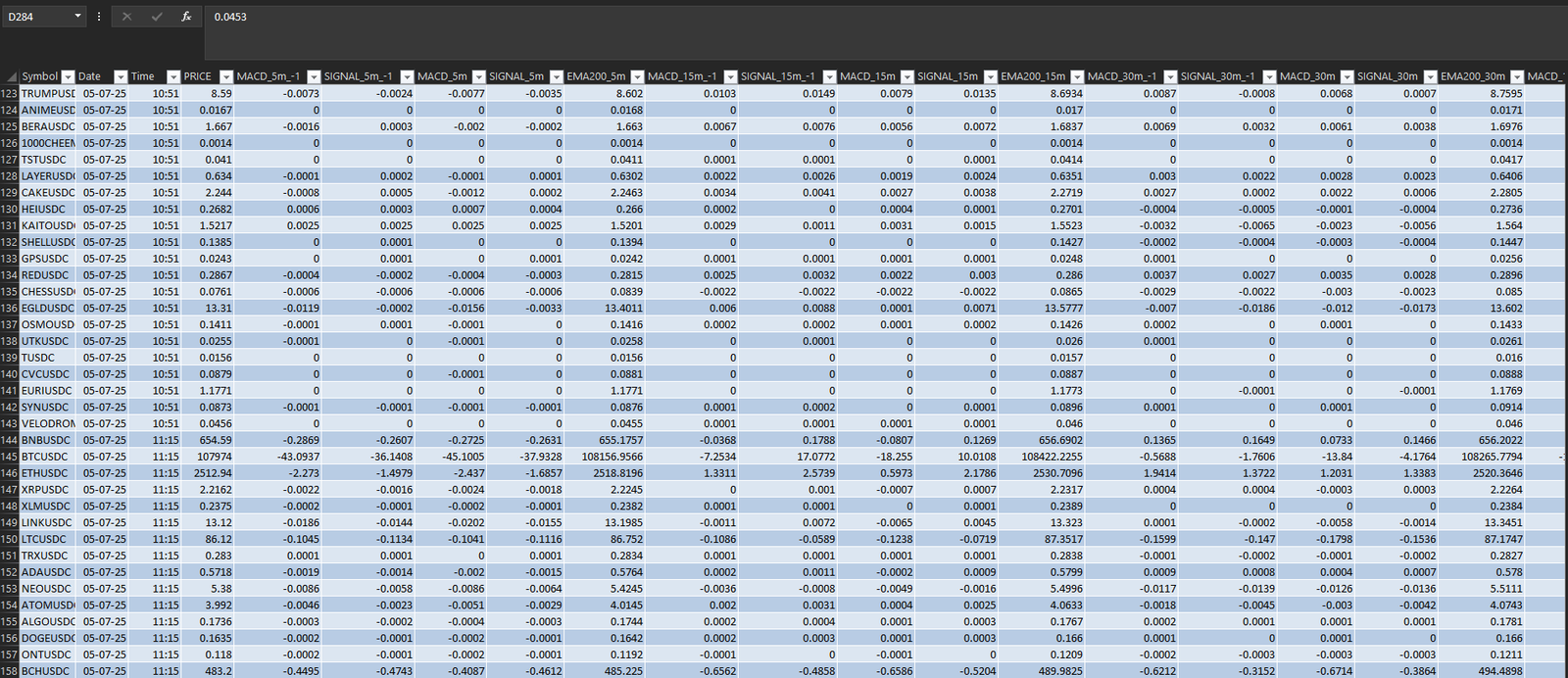Click the Enter checkmark icon in formula bar

click(x=157, y=17)
